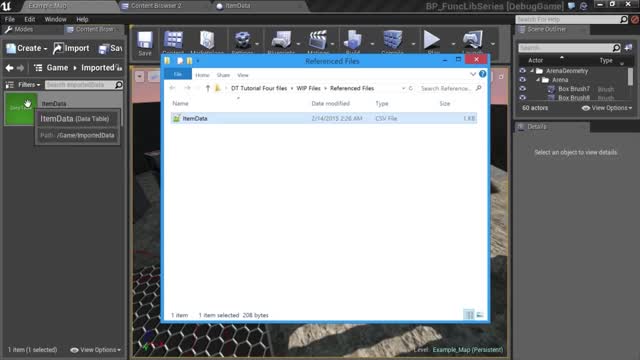Click the folder tree icon before Game
The image size is (640, 360).
pos(38,68)
